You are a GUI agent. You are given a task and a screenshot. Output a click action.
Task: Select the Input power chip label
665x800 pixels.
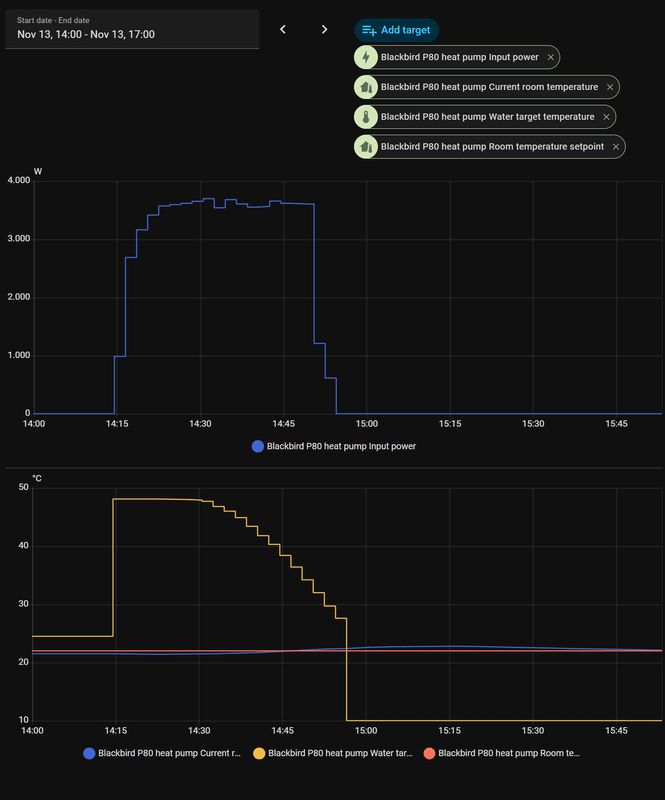tap(459, 57)
